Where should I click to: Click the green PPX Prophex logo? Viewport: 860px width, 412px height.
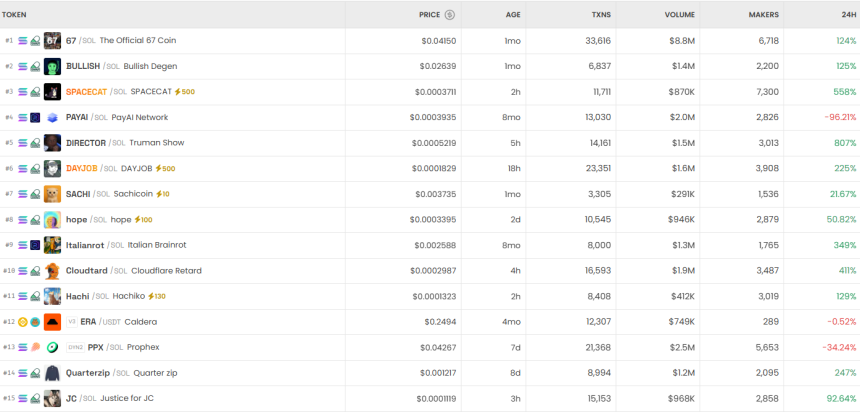coord(52,347)
